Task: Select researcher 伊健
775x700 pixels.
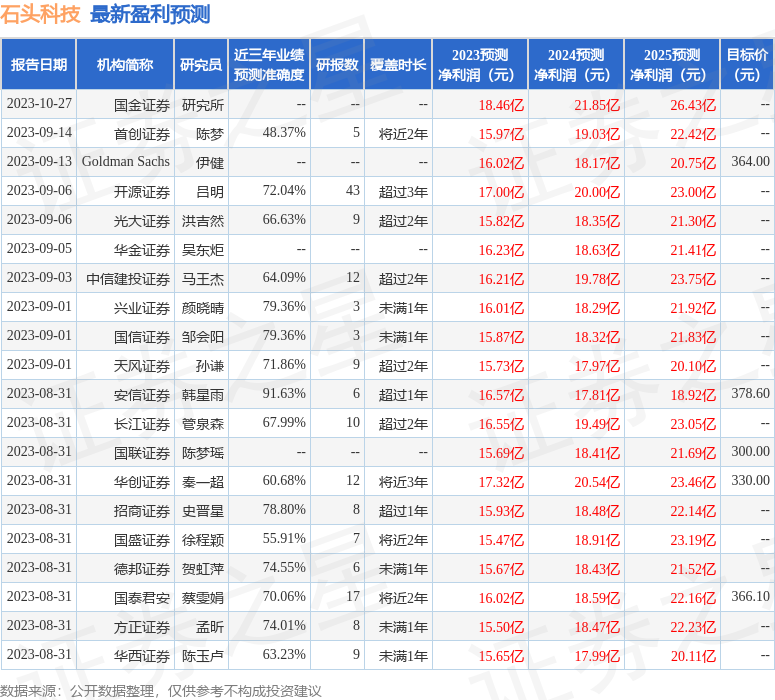Action: (210, 163)
